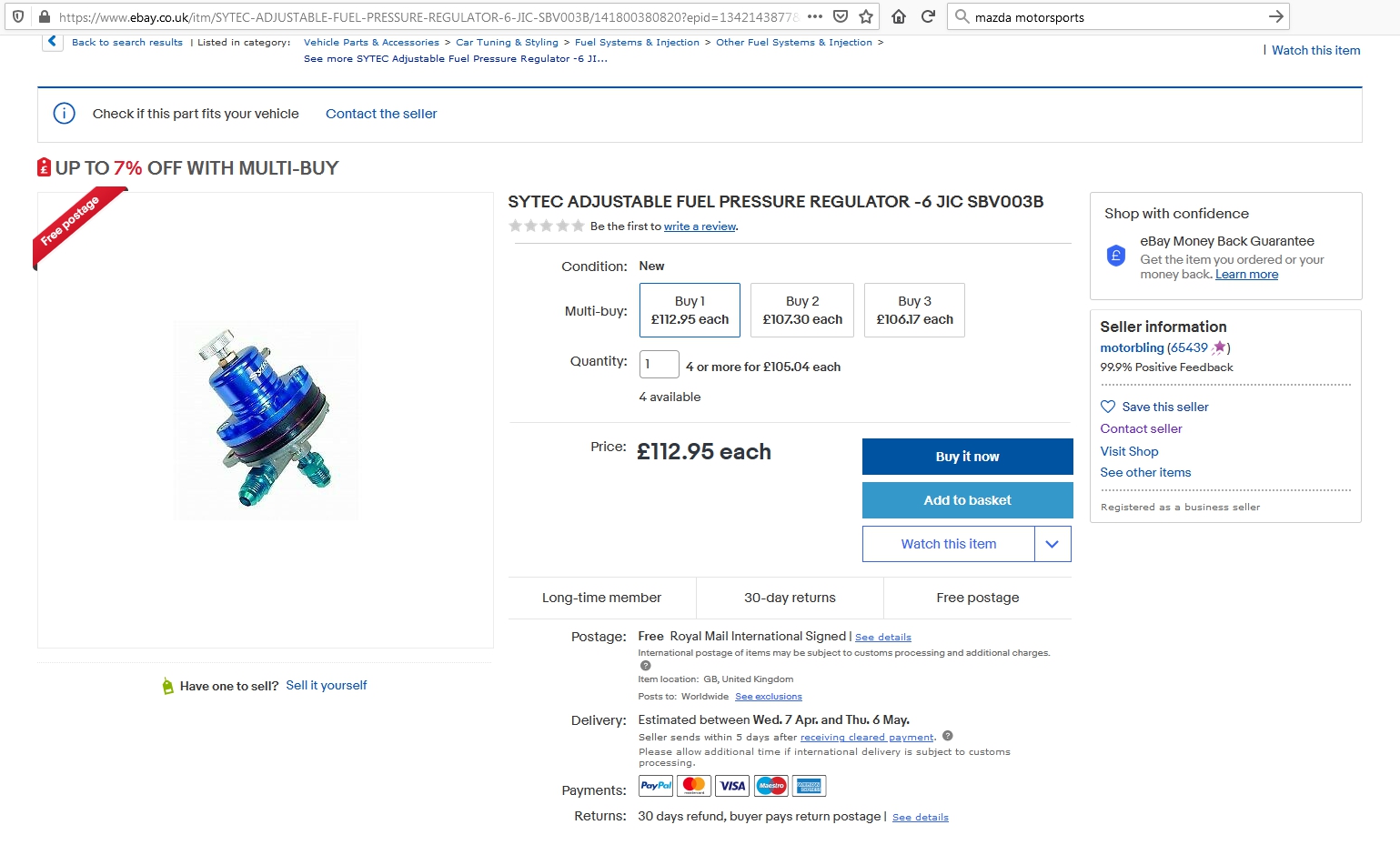Expand the Watch this item dropdown arrow
Screen dimensions: 1400x855
coord(1053,544)
